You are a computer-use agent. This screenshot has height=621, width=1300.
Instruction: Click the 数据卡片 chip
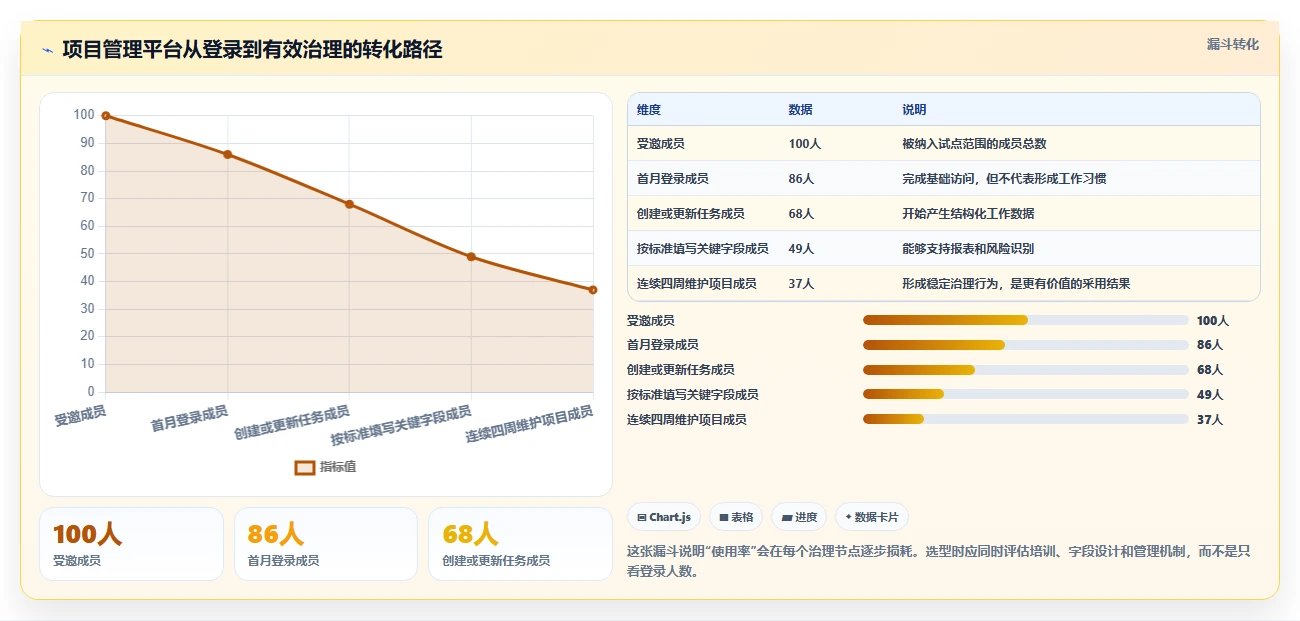[871, 517]
